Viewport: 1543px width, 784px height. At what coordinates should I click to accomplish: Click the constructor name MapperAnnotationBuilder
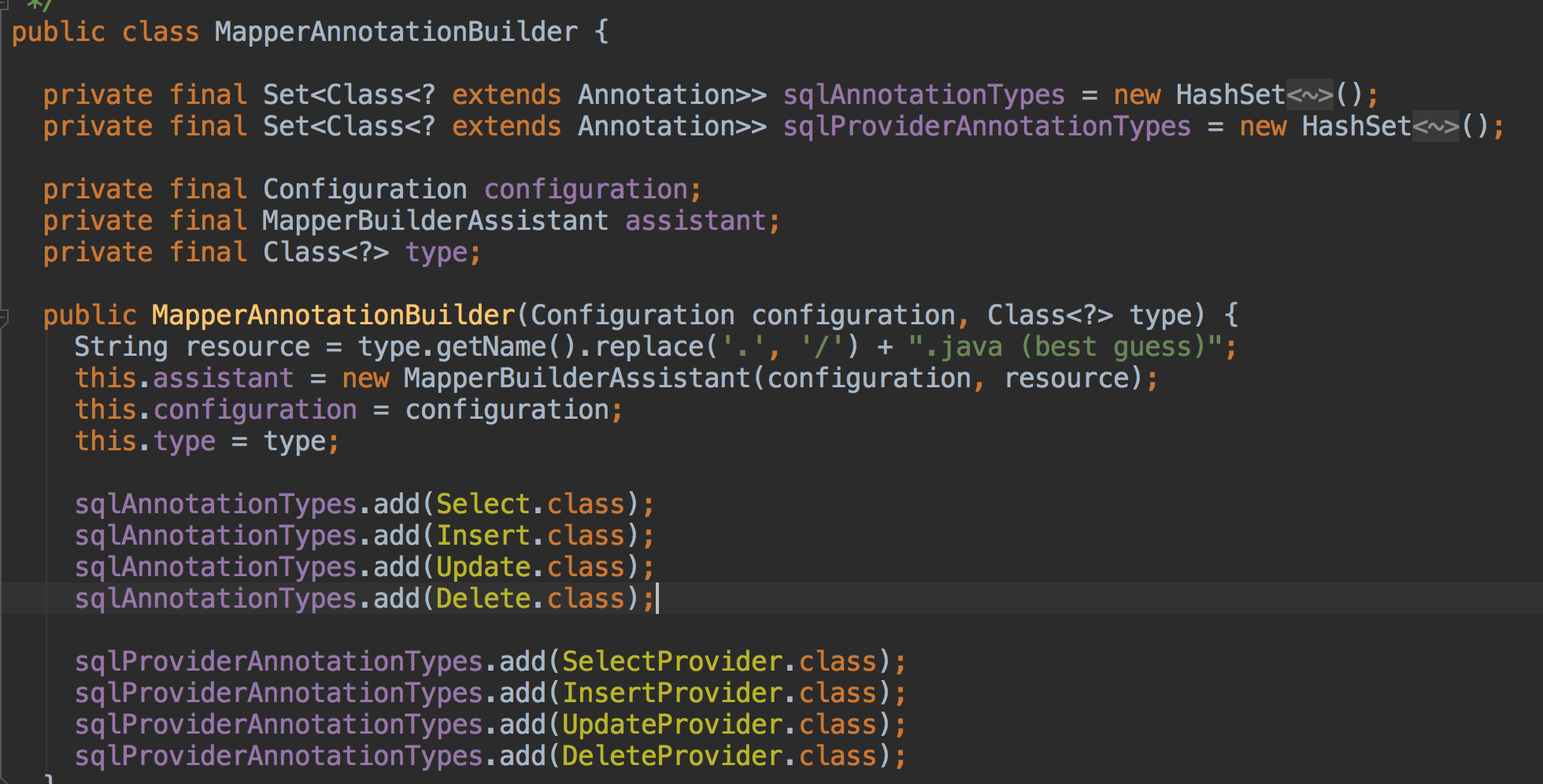tap(333, 316)
